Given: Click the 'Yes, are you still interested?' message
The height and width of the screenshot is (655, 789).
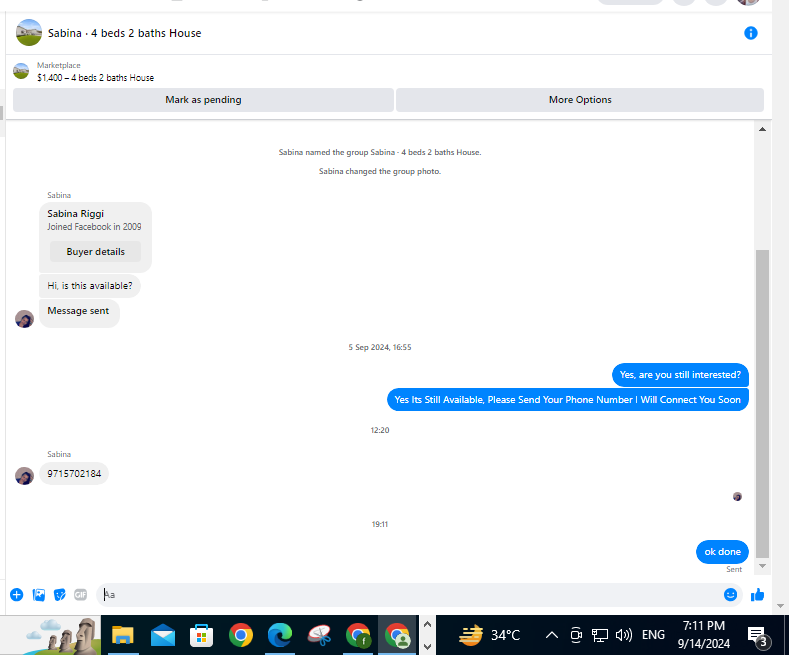Looking at the screenshot, I should pyautogui.click(x=680, y=375).
